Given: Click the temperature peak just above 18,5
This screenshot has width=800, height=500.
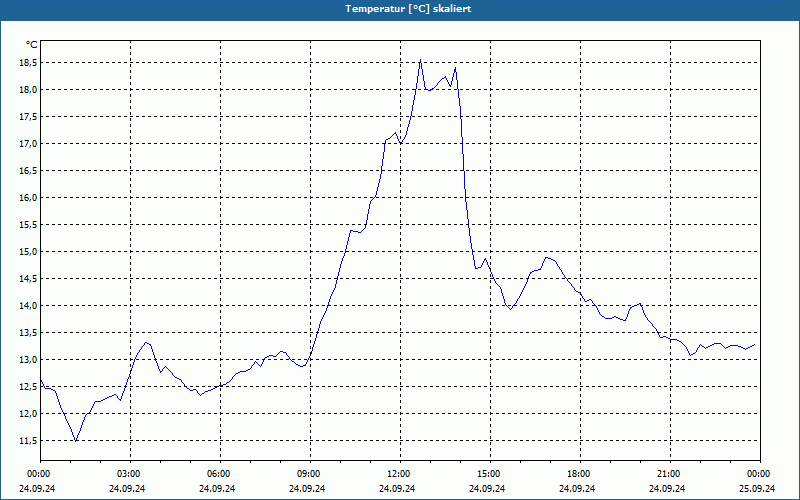Looking at the screenshot, I should (x=420, y=60).
